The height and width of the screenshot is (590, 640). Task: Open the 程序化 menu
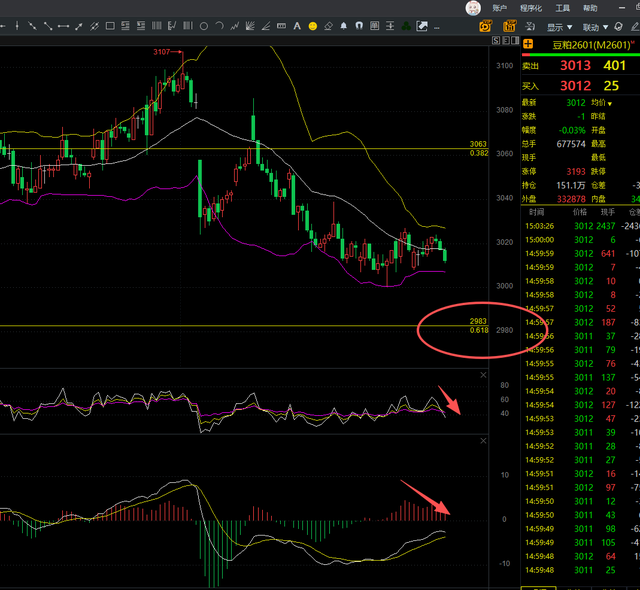coord(531,7)
